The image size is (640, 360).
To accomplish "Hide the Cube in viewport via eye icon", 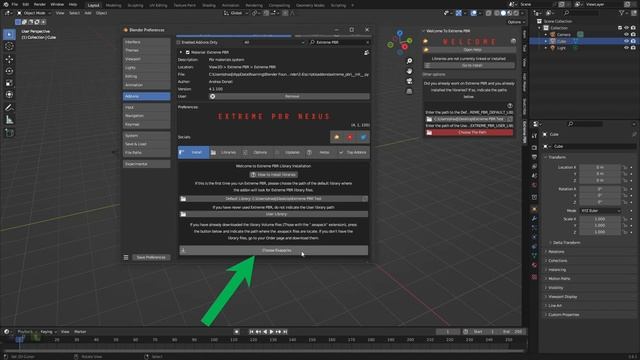I will pos(626,41).
